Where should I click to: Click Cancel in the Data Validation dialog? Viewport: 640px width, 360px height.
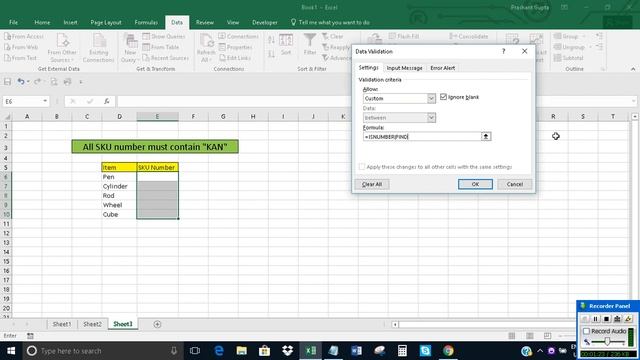[514, 184]
